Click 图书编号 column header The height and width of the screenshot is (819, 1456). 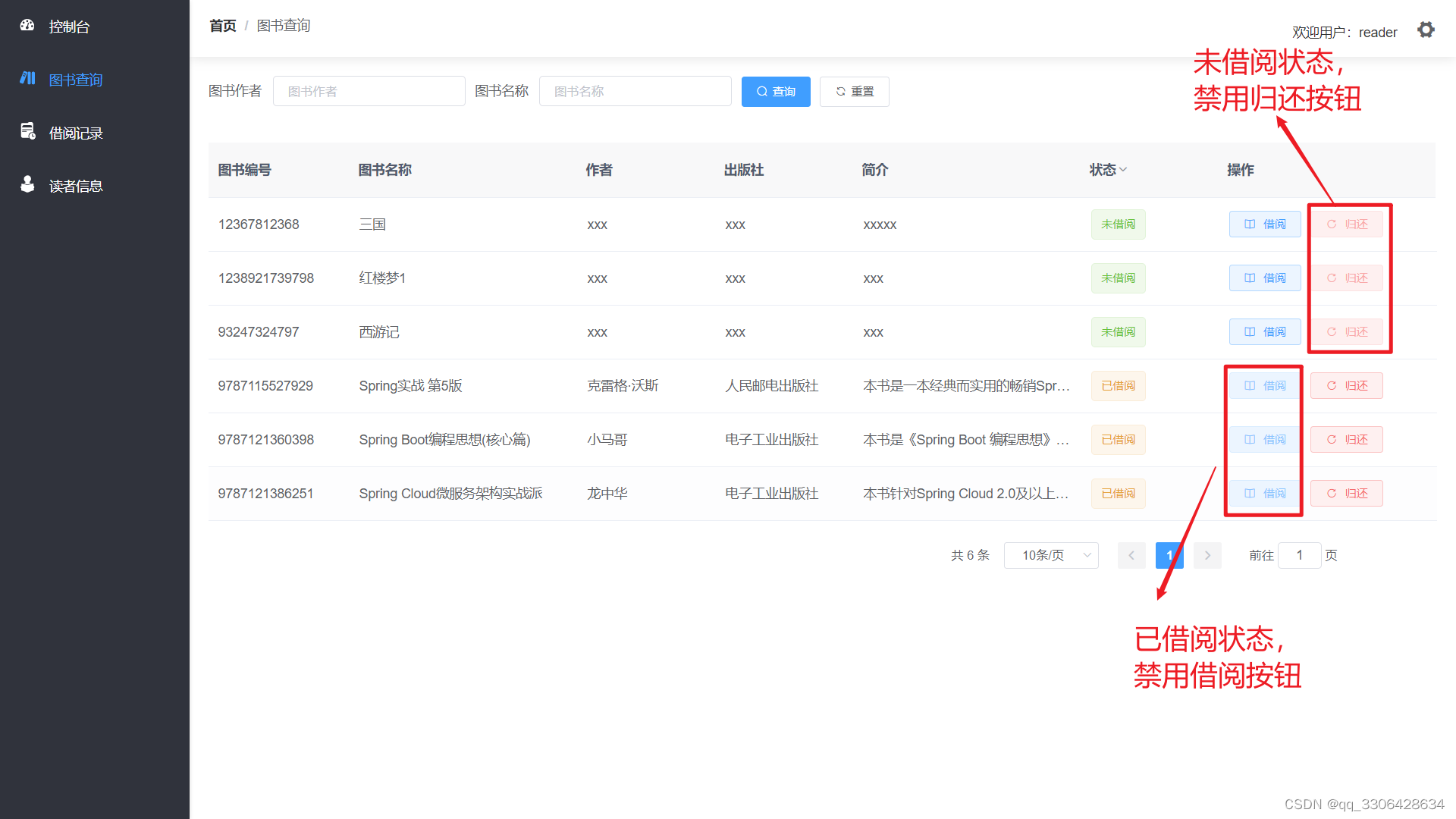(244, 170)
